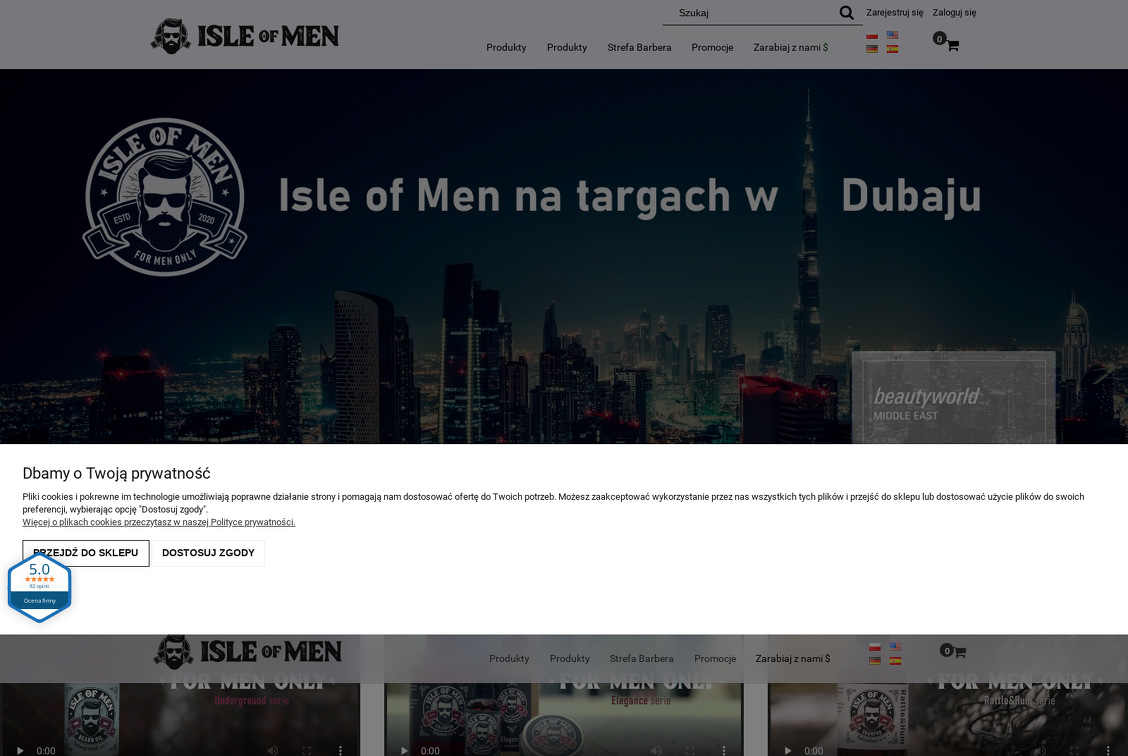This screenshot has width=1128, height=756.
Task: Switch to Spanish flag in top header
Action: click(x=892, y=49)
